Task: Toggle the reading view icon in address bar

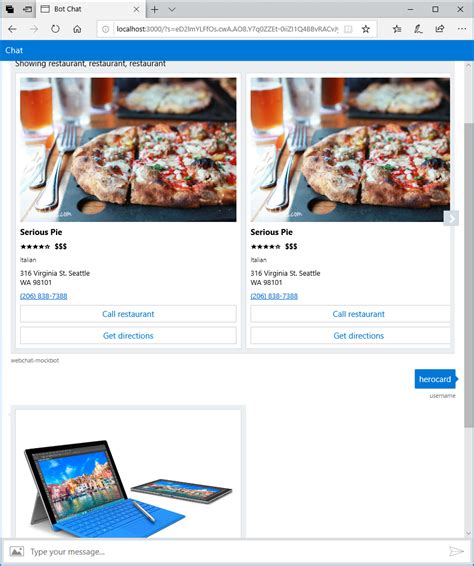Action: tap(348, 29)
